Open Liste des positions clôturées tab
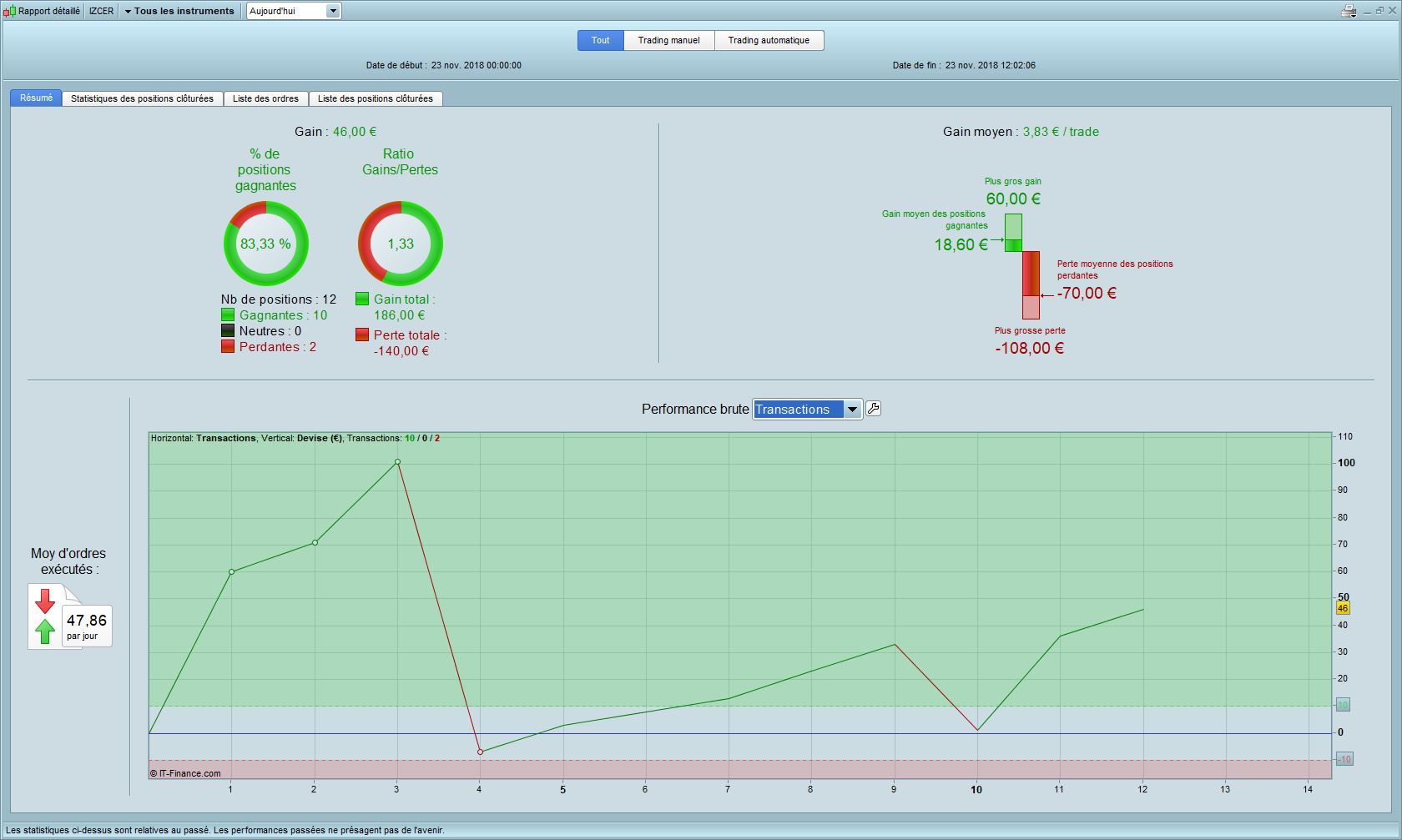This screenshot has height=840, width=1402. click(375, 98)
